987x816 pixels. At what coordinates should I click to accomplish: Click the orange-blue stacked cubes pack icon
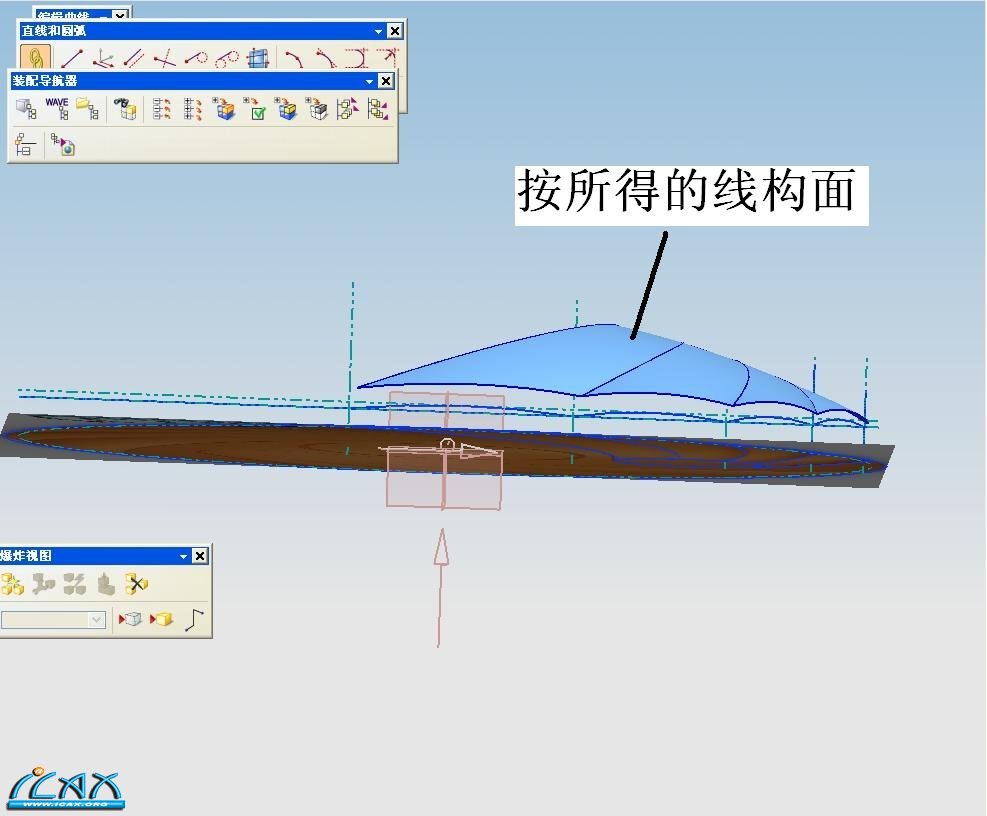click(224, 109)
